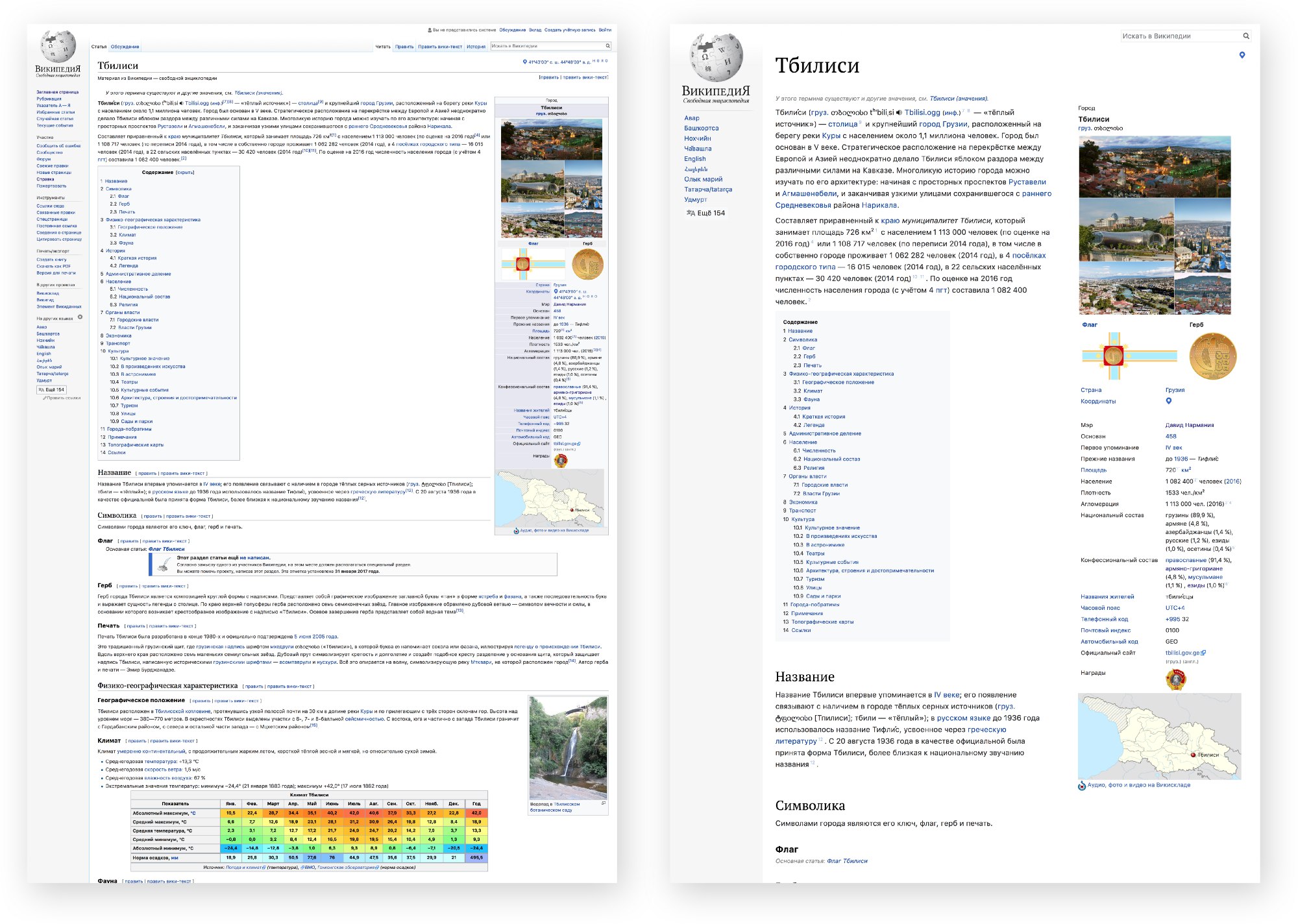The image size is (1298, 924).
Task: Click the coordinates pin icon beside 41°43'00" on left page
Action: 525,62
